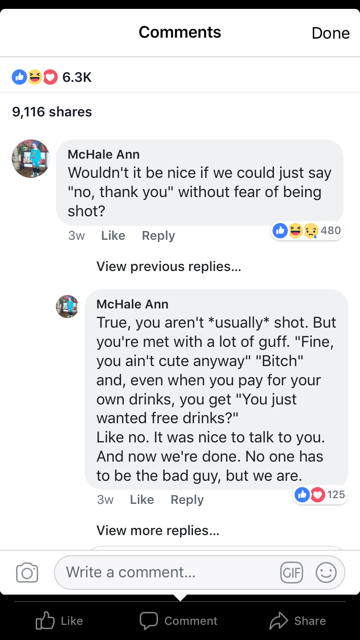
Task: Tap the thumbs-up Like icon in bottom bar
Action: coord(45,621)
